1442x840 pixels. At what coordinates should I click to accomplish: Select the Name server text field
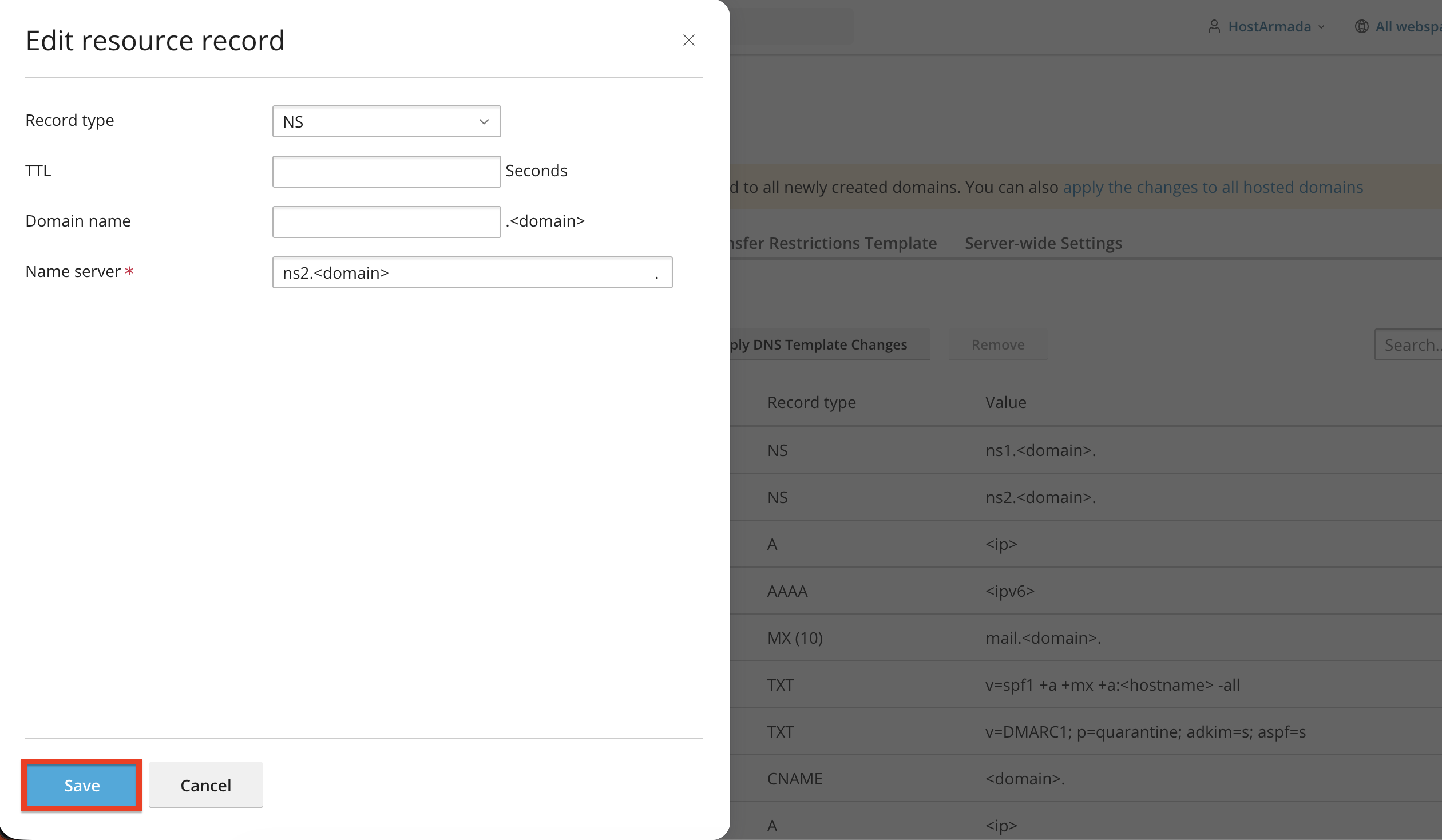click(472, 272)
